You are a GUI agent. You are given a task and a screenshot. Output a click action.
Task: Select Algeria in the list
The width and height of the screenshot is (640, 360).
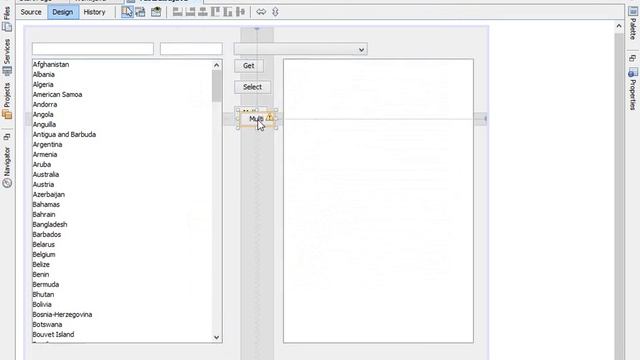click(43, 84)
